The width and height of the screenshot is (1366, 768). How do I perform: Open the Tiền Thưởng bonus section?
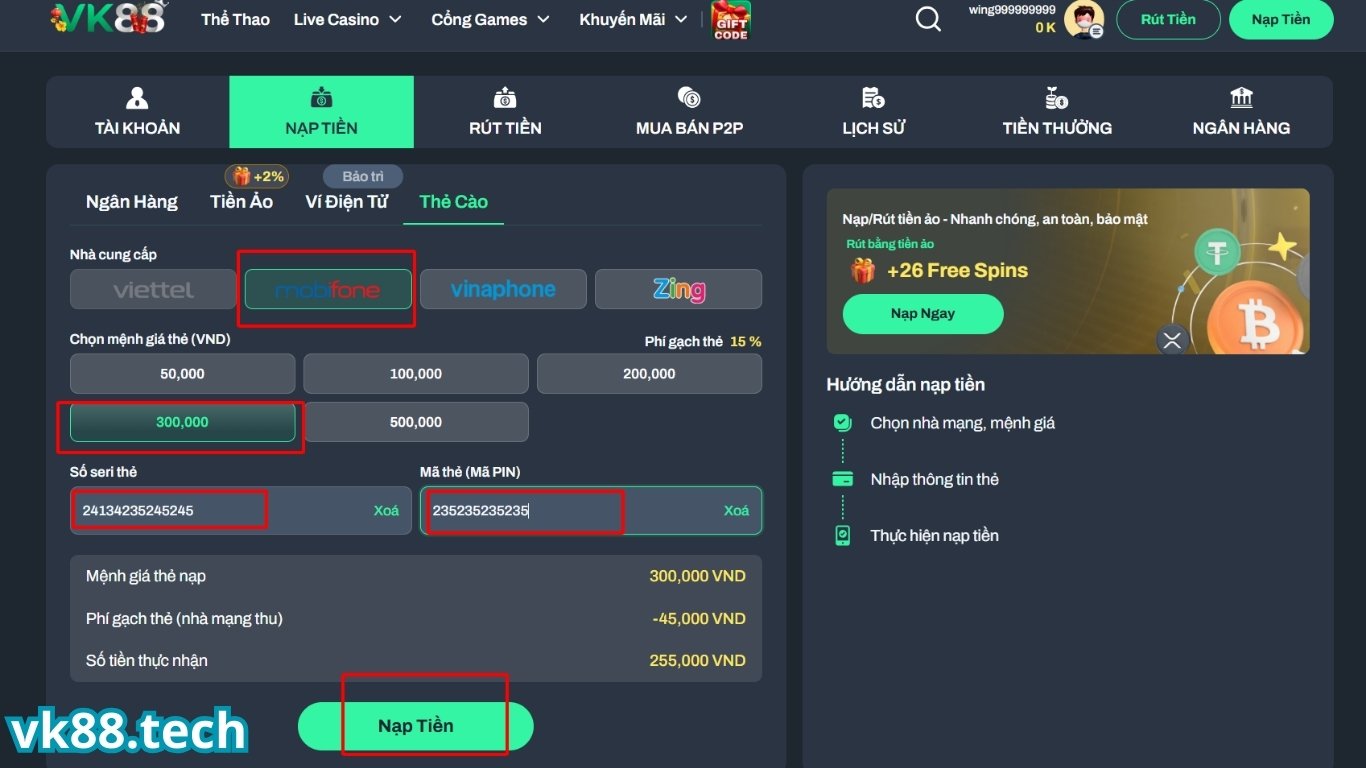point(1057,112)
